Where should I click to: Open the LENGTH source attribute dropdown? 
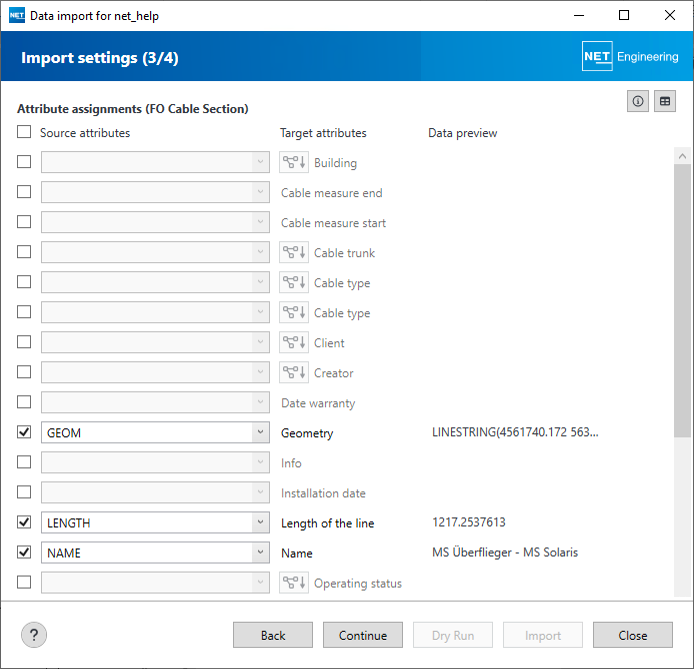(x=260, y=523)
